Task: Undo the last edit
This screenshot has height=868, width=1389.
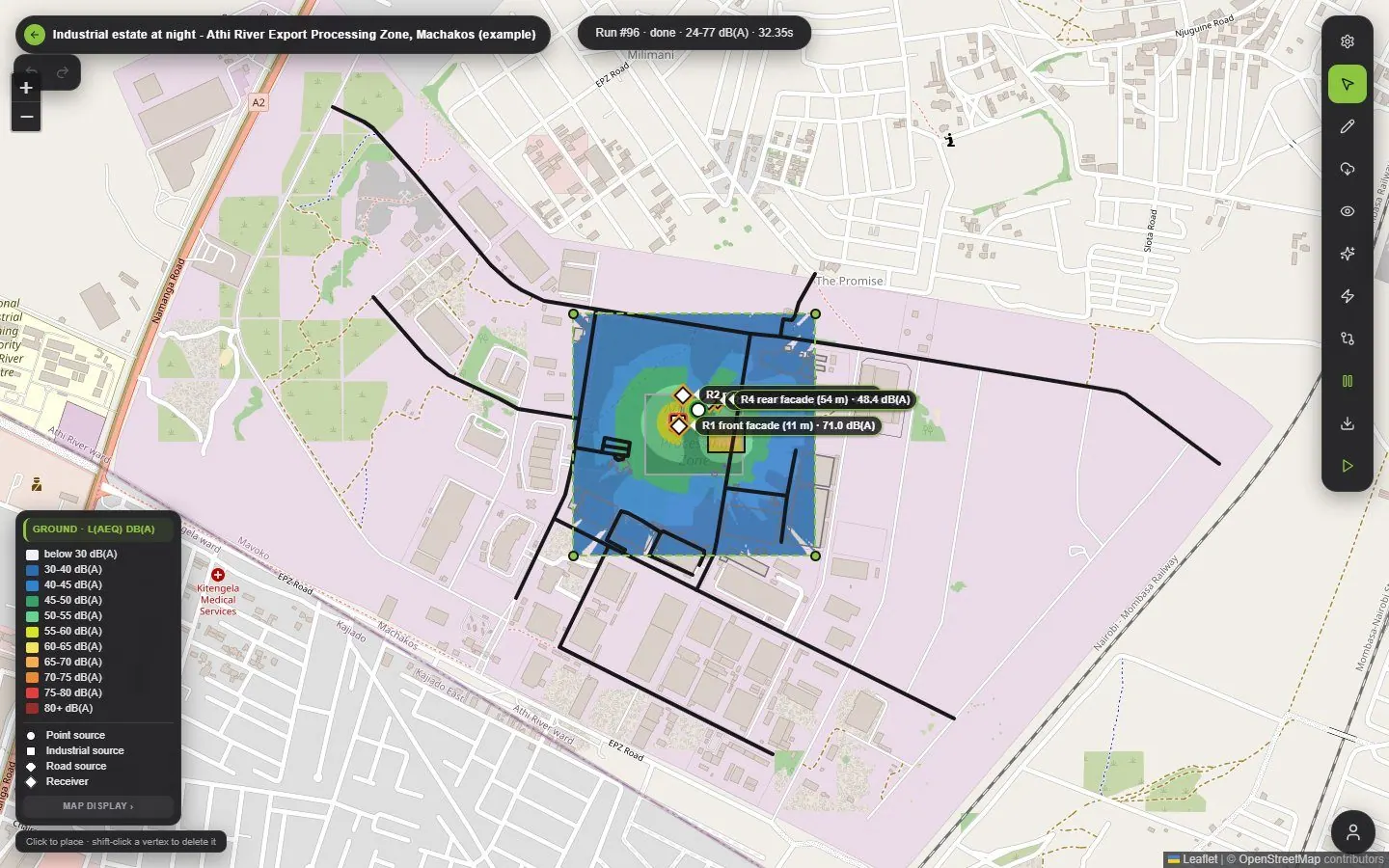Action: click(x=32, y=72)
